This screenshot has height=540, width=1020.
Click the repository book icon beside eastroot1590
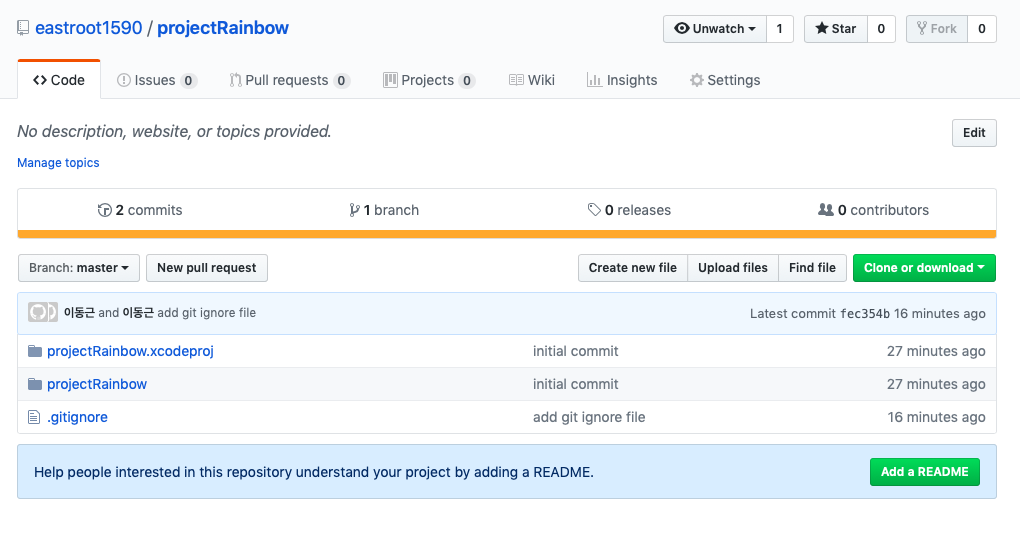(x=23, y=28)
